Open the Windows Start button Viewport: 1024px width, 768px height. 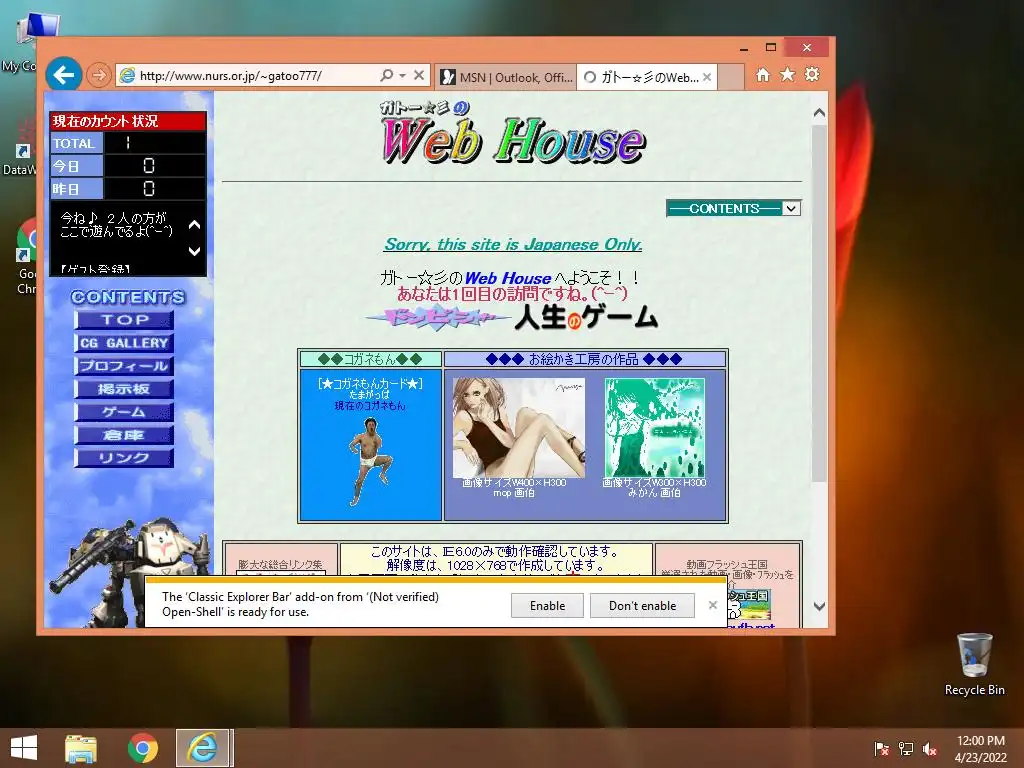point(24,748)
